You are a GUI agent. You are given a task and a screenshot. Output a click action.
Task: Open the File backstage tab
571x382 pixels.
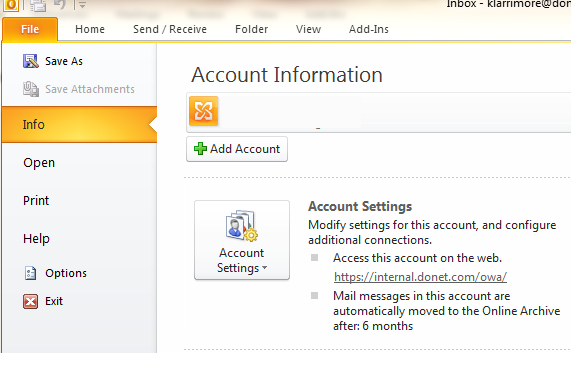click(30, 29)
